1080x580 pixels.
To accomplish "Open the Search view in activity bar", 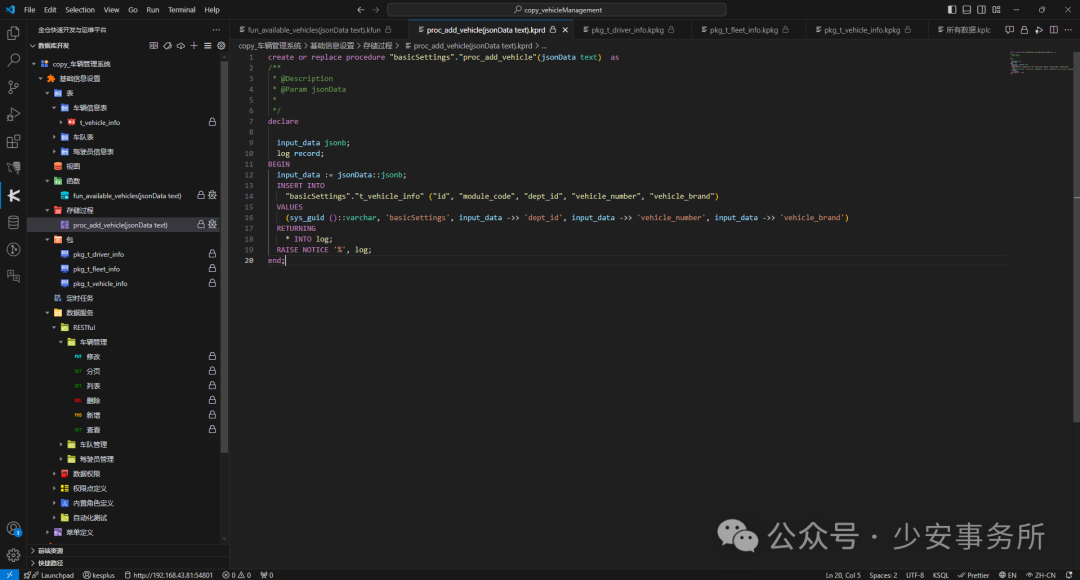I will (13, 60).
